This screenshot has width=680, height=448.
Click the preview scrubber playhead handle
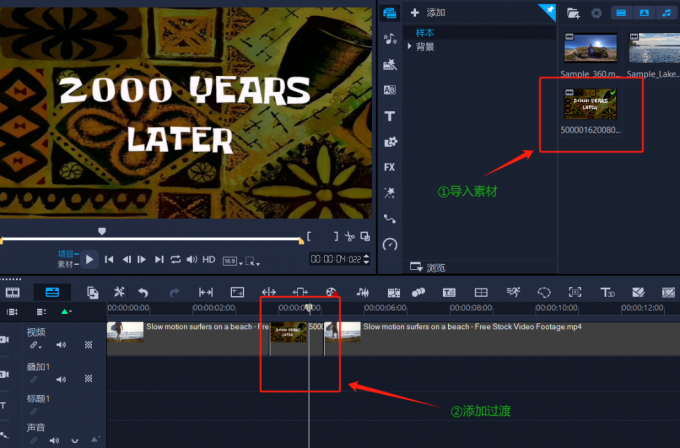click(101, 231)
